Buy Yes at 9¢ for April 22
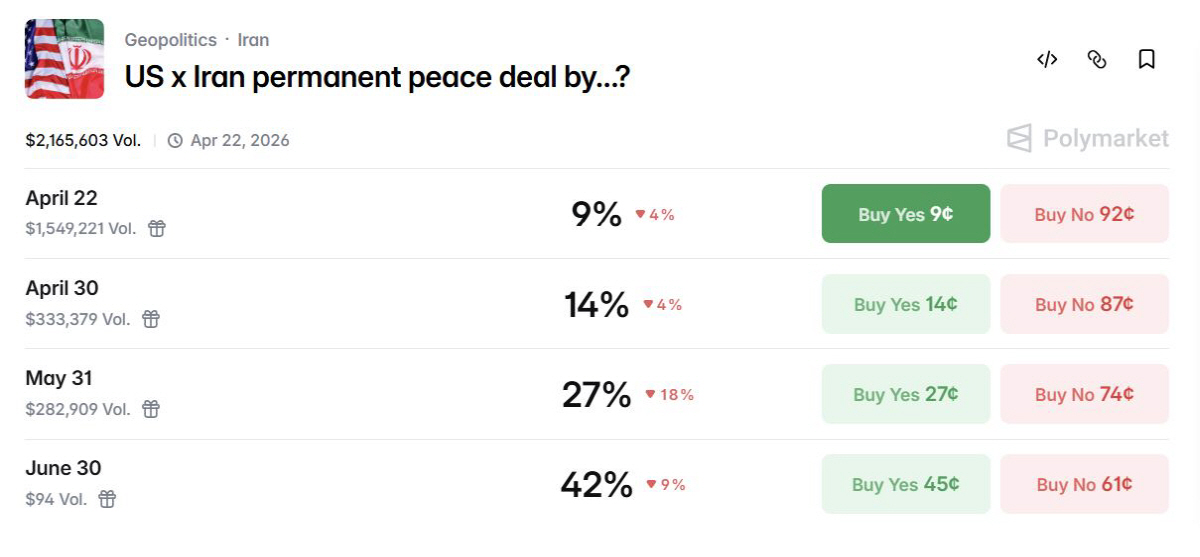The image size is (1200, 557). pos(906,214)
